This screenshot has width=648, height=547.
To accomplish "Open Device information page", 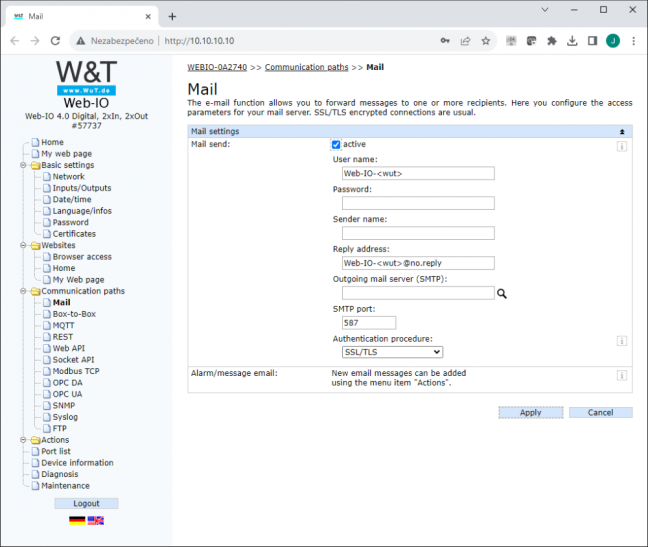I will [x=77, y=463].
